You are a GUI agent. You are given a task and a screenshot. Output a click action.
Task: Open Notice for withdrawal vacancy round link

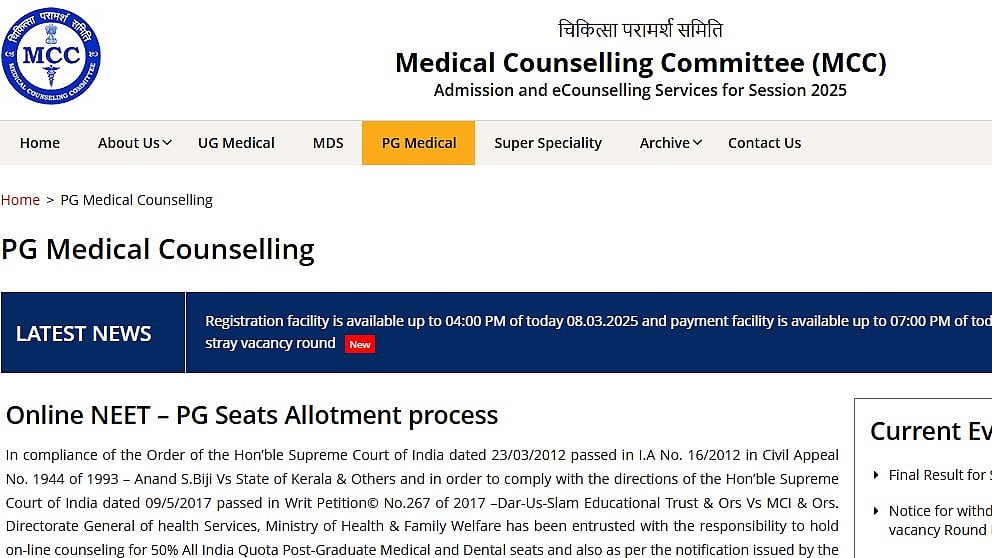pos(938,511)
